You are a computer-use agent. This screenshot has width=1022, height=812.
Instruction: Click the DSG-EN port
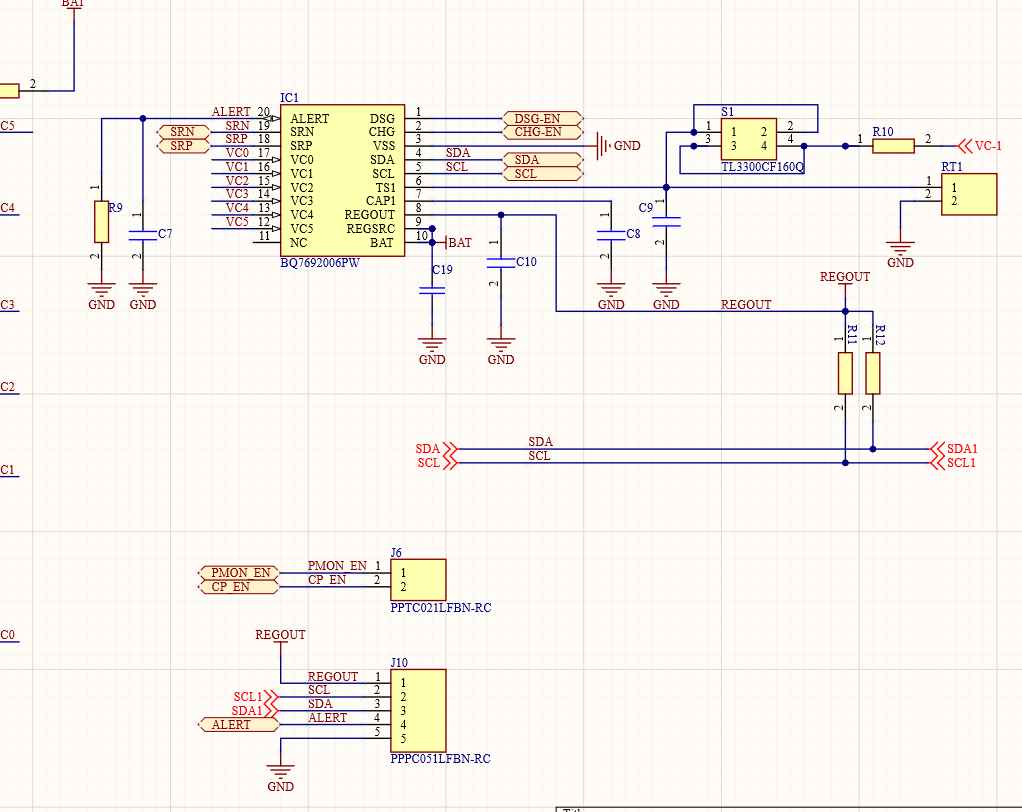pyautogui.click(x=542, y=119)
